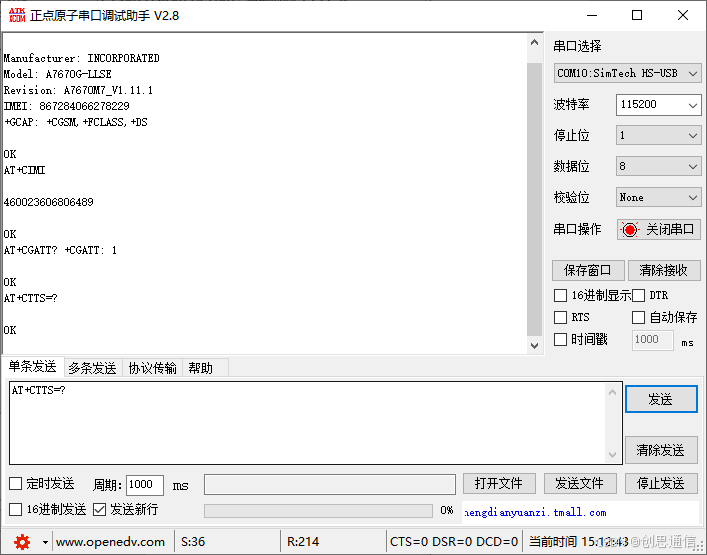This screenshot has height=555, width=707.
Task: Enable the 定时发送 checkbox
Action: pos(15,484)
